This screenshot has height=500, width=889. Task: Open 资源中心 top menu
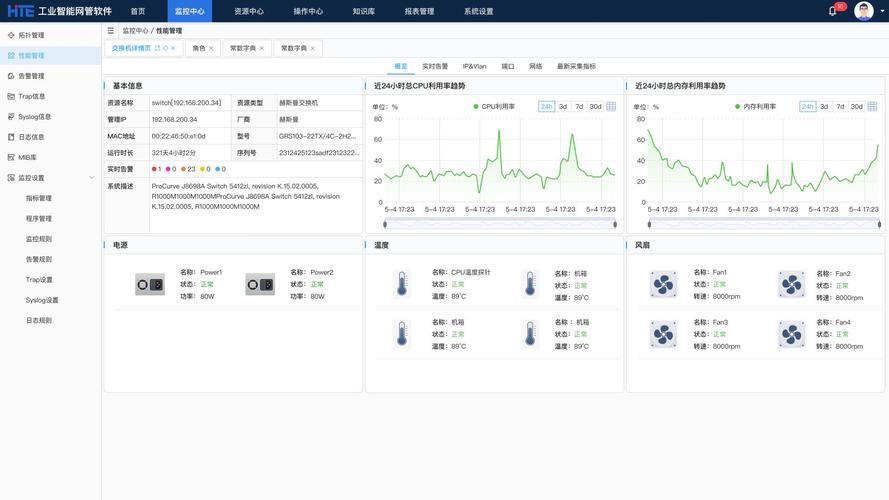click(x=249, y=11)
